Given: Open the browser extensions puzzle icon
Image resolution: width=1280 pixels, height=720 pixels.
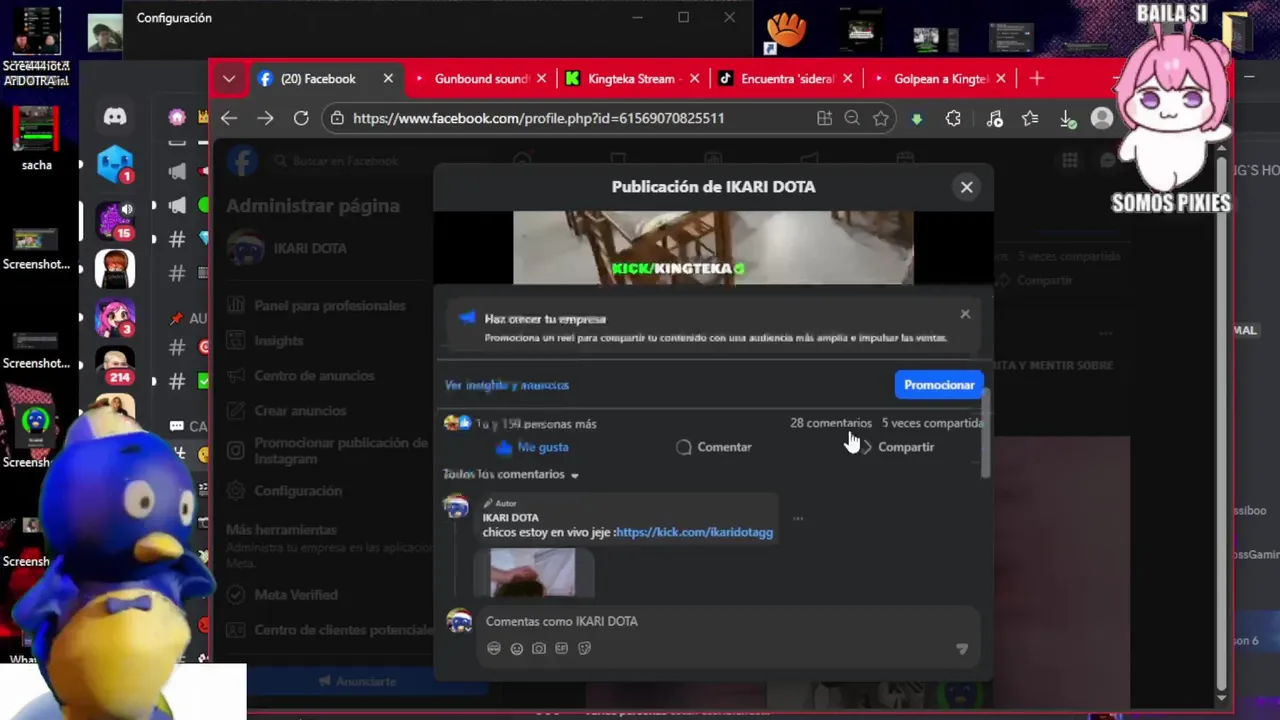Looking at the screenshot, I should (953, 118).
